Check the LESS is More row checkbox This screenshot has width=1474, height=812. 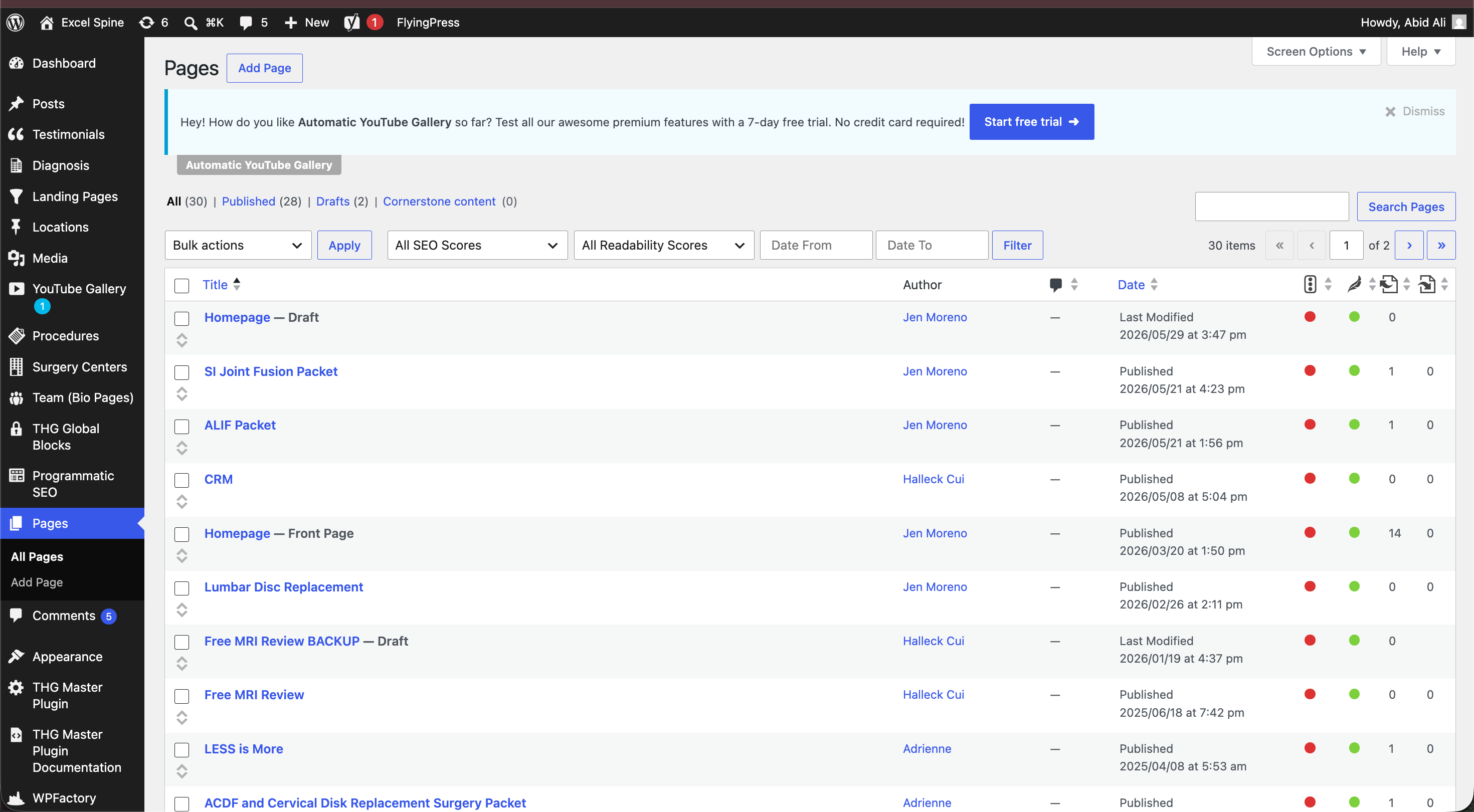point(182,750)
